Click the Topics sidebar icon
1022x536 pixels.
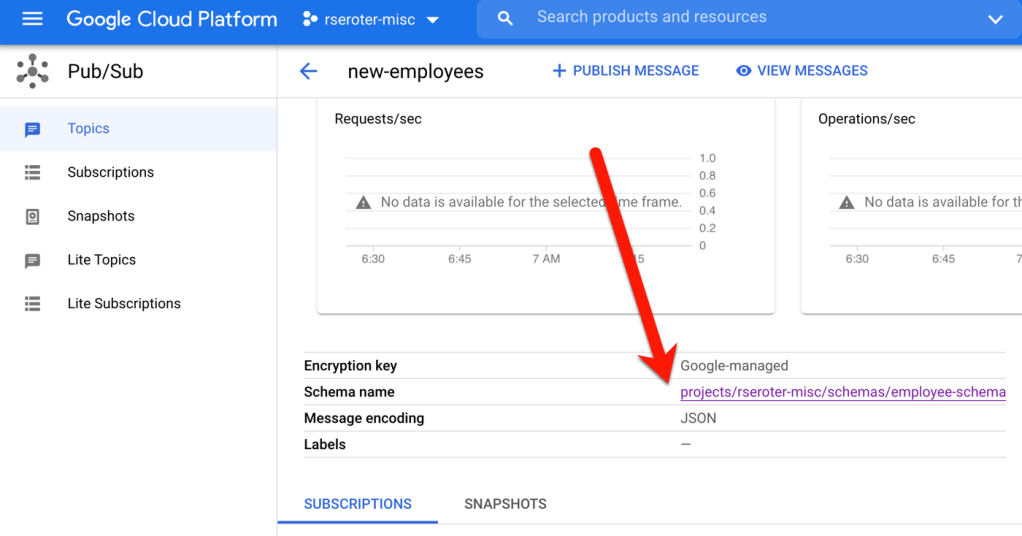click(x=33, y=129)
